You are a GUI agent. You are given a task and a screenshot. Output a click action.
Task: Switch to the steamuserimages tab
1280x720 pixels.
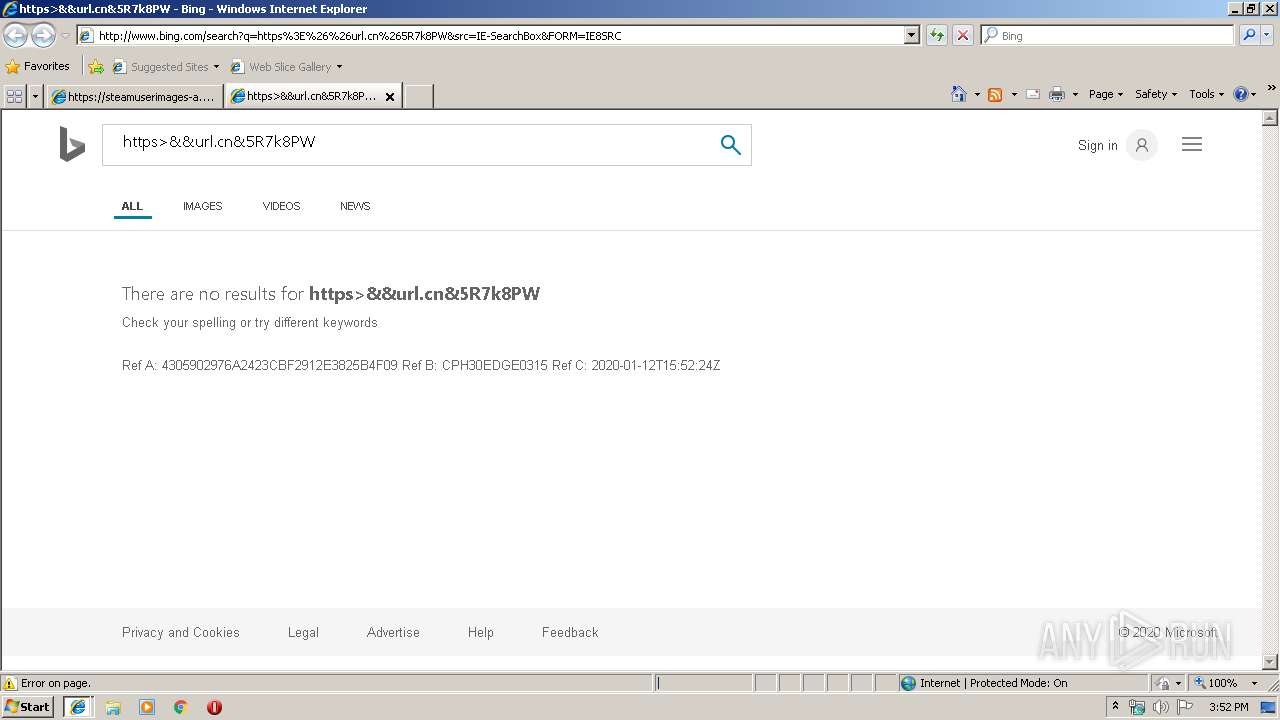(x=135, y=96)
